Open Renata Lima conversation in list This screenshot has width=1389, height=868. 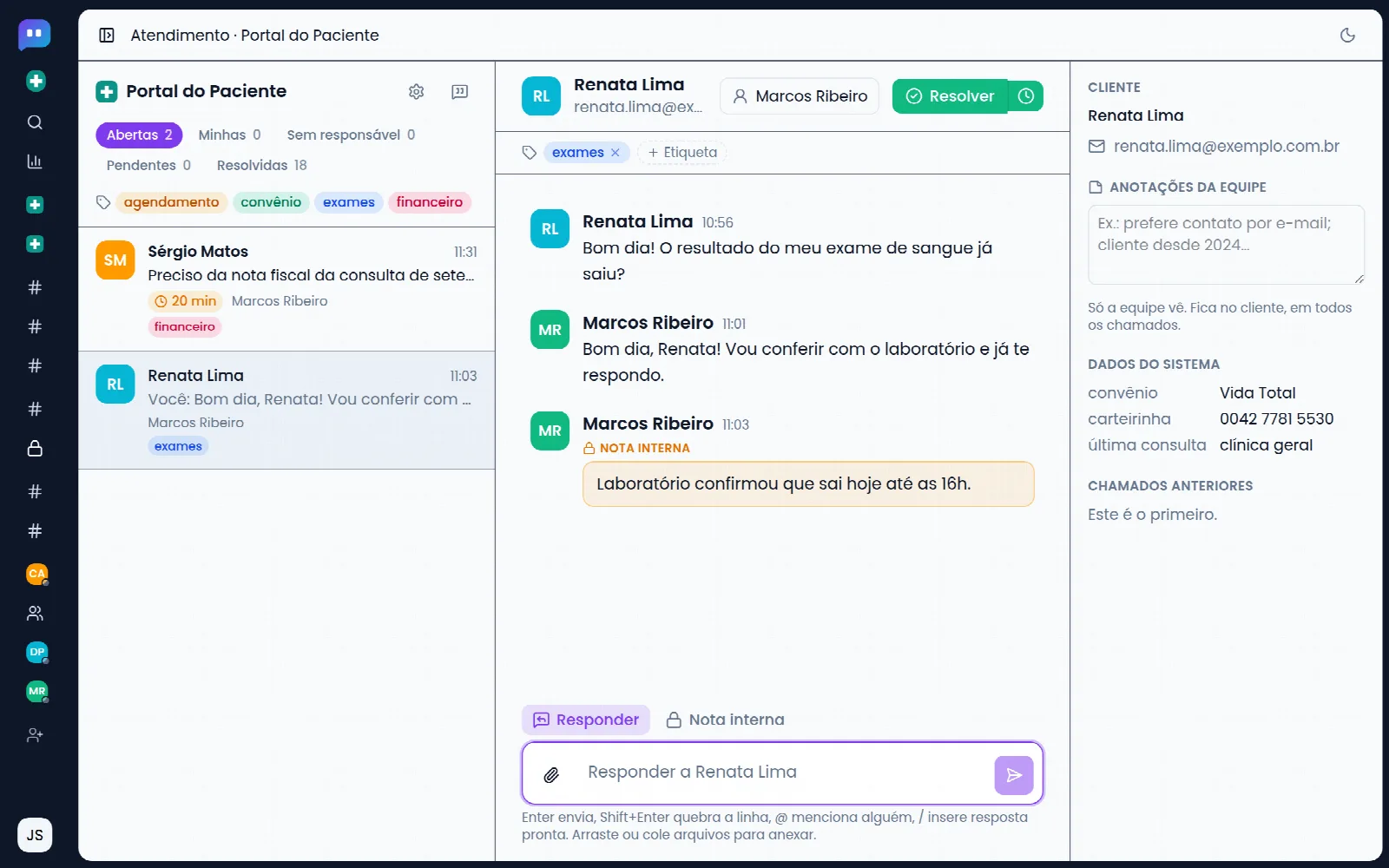click(286, 411)
